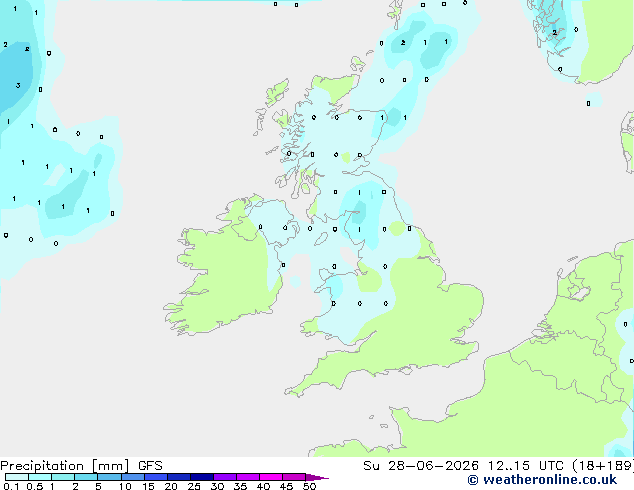Click the '0.1' legend scale label

pos(11,486)
